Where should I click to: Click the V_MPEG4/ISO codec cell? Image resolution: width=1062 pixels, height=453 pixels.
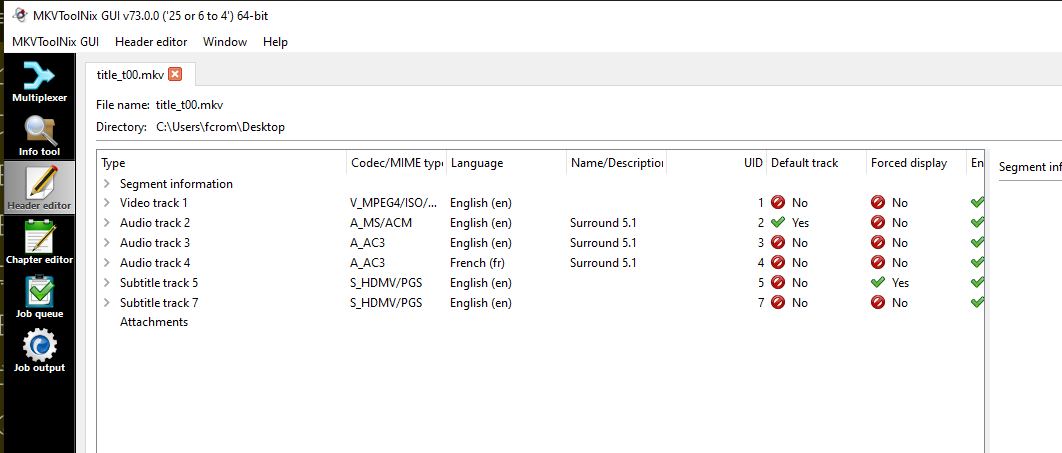(394, 202)
